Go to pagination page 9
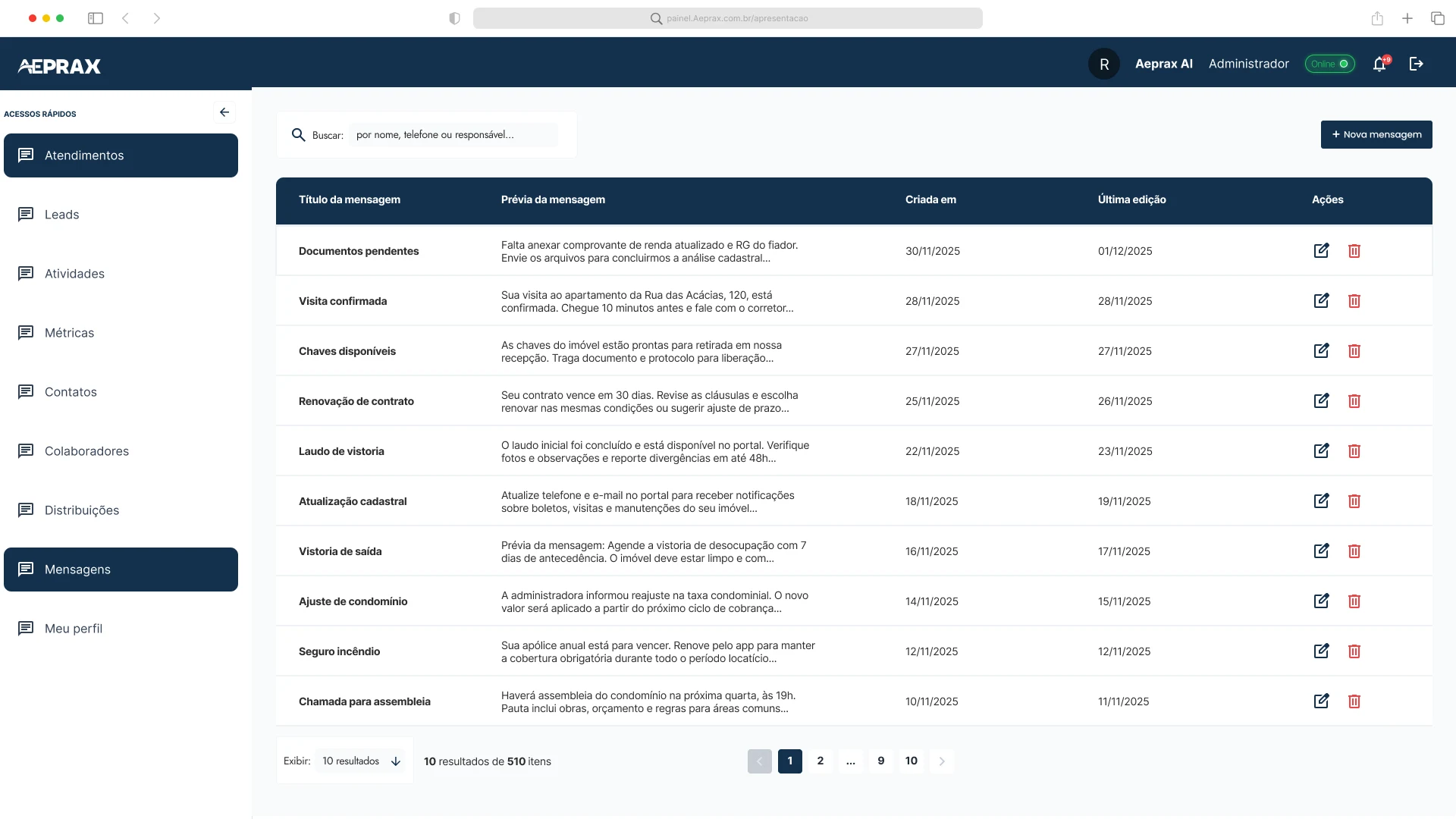The width and height of the screenshot is (1456, 819). (881, 761)
